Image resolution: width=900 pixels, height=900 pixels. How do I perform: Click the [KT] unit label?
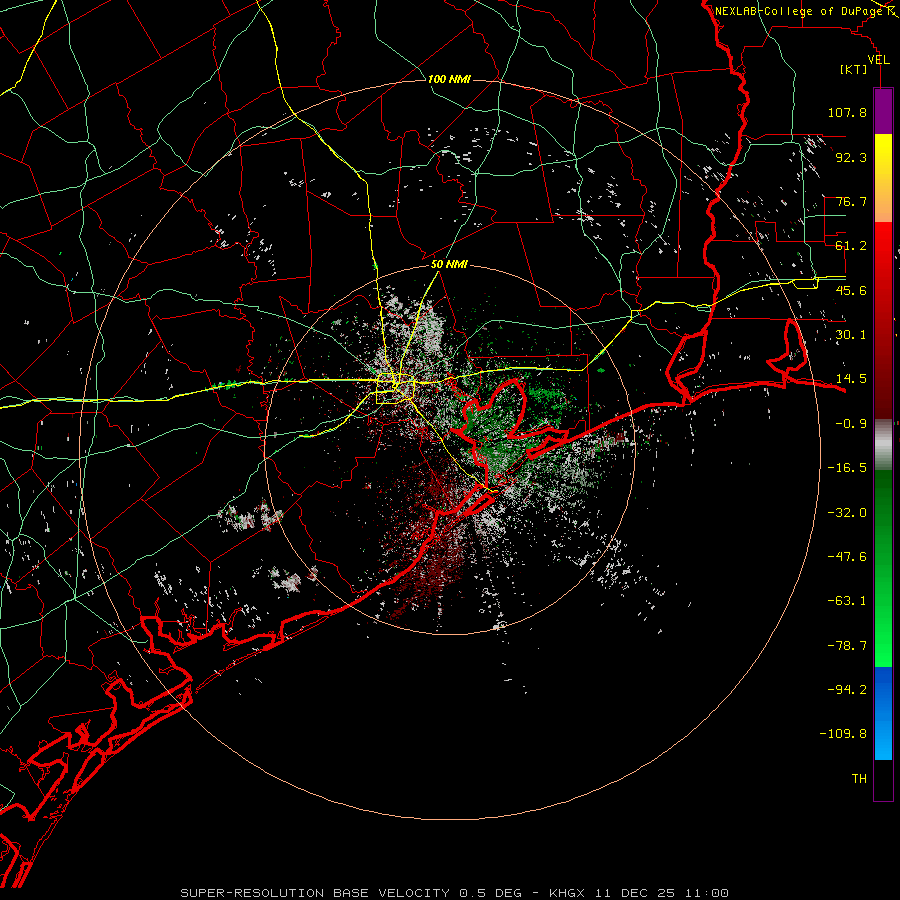click(x=854, y=69)
